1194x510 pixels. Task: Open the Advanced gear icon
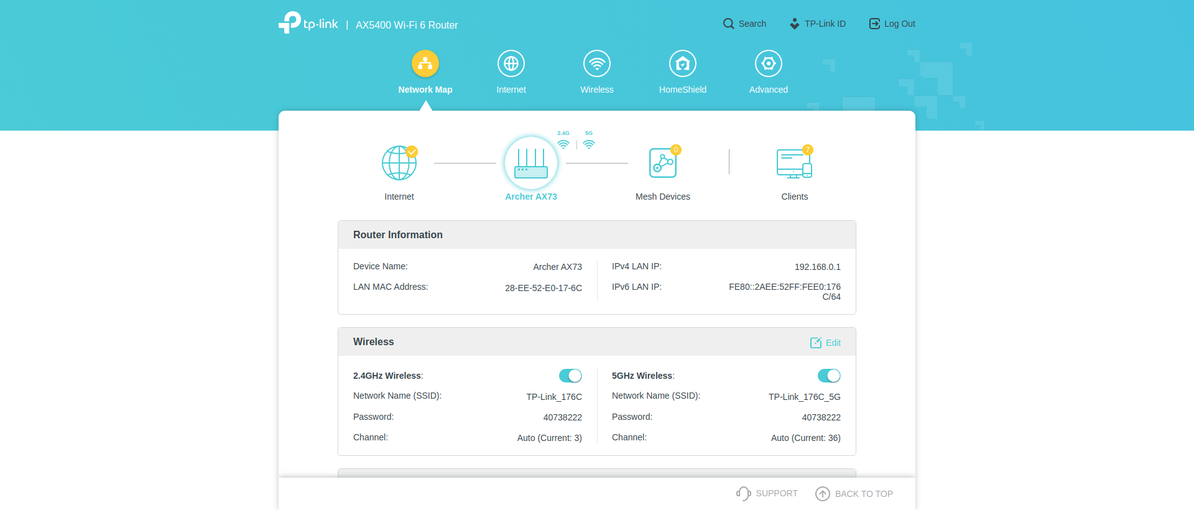768,63
